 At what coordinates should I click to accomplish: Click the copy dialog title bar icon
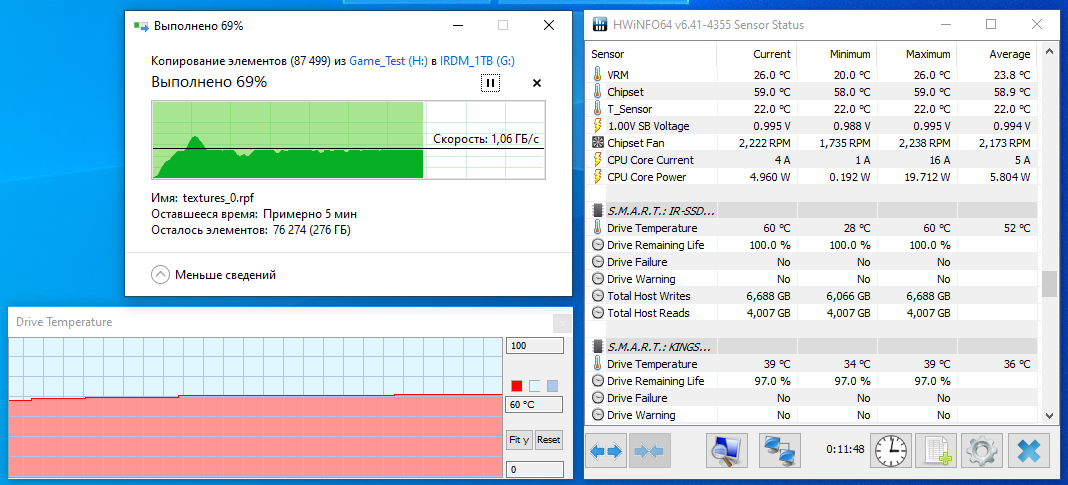click(x=141, y=27)
